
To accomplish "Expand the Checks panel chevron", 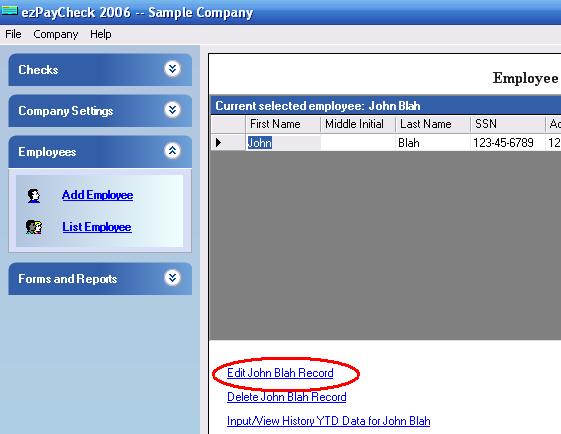I will [172, 69].
